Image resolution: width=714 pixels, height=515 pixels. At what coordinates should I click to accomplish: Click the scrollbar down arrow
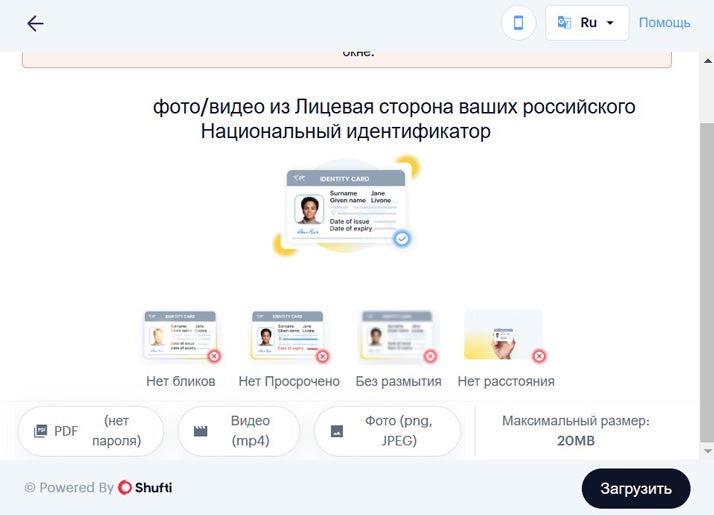(708, 451)
